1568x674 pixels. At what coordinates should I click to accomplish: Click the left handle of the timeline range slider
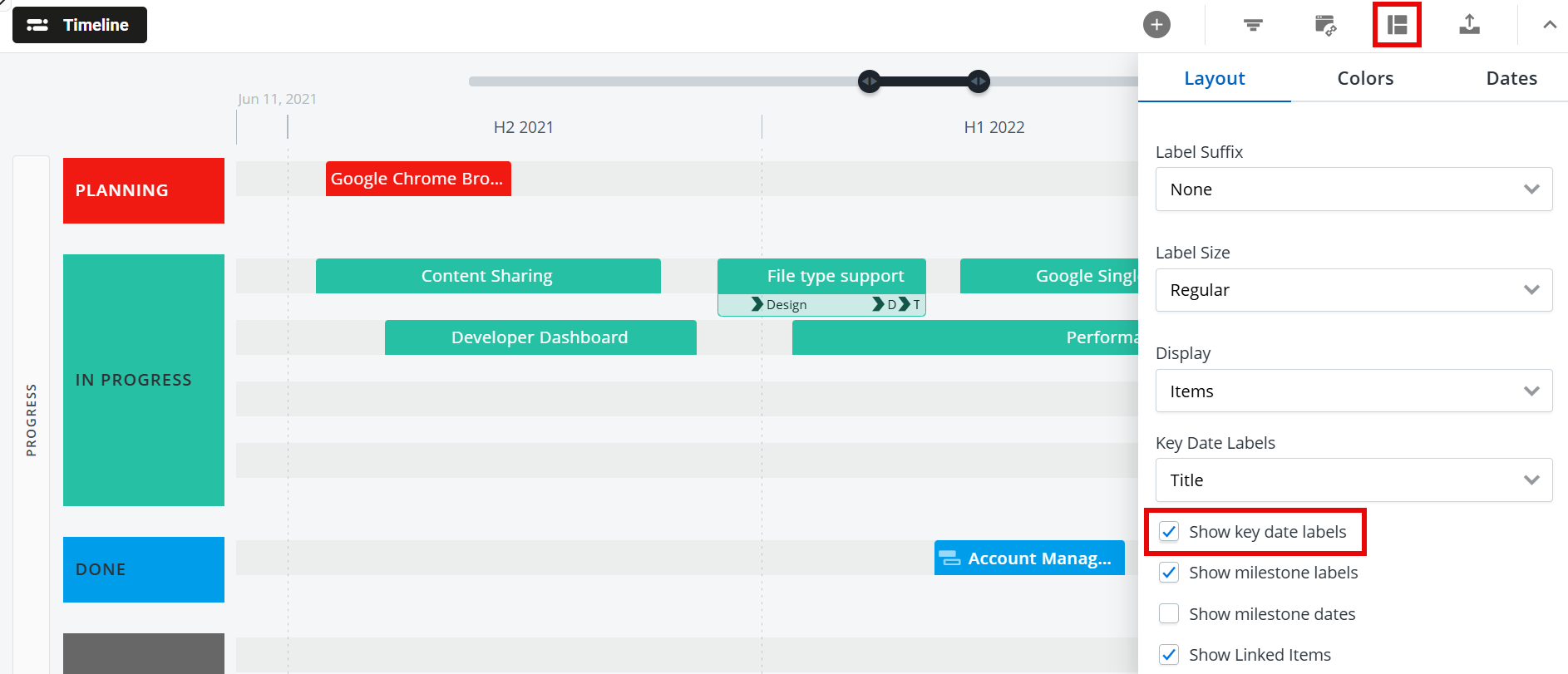point(868,81)
